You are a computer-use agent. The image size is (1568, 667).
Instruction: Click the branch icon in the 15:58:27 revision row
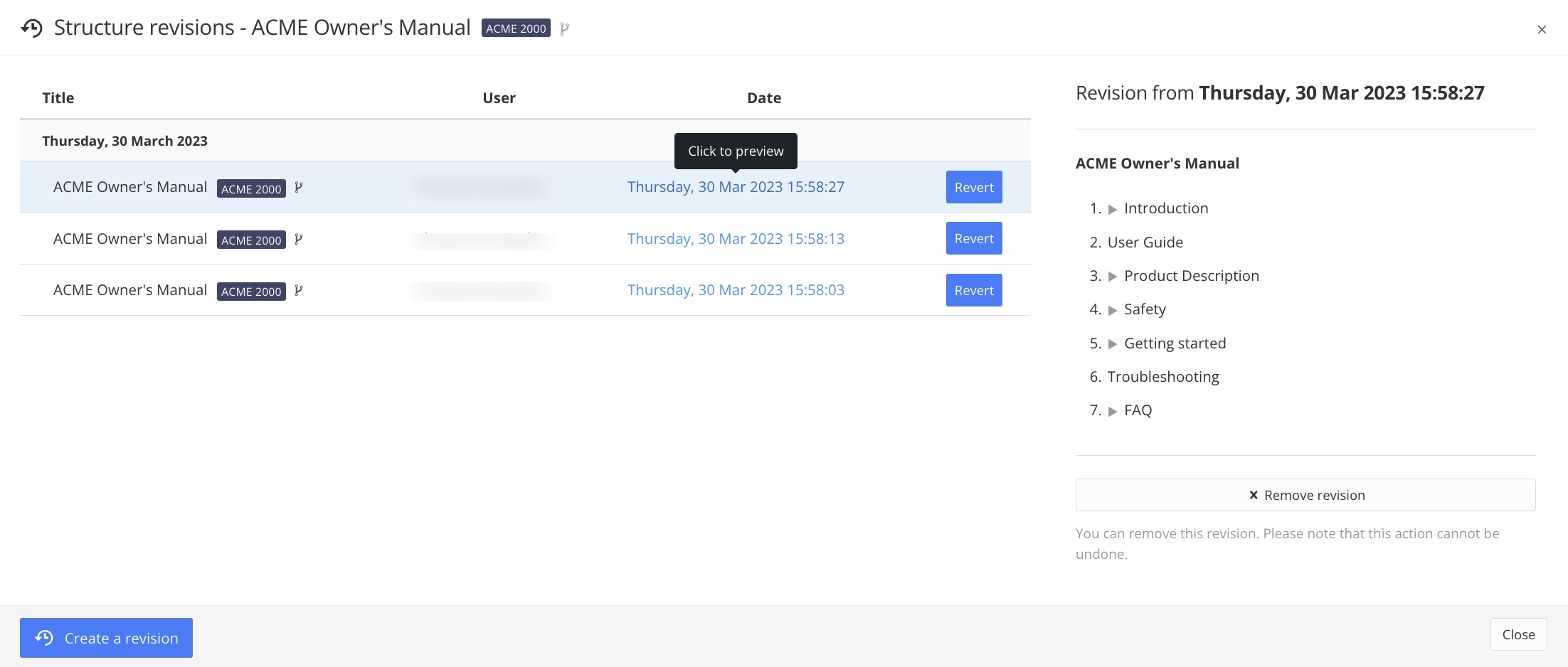pyautogui.click(x=299, y=188)
